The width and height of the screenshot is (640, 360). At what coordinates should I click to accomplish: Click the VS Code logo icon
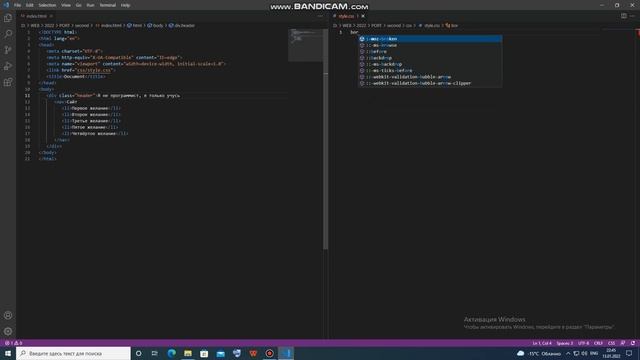tap(6, 5)
